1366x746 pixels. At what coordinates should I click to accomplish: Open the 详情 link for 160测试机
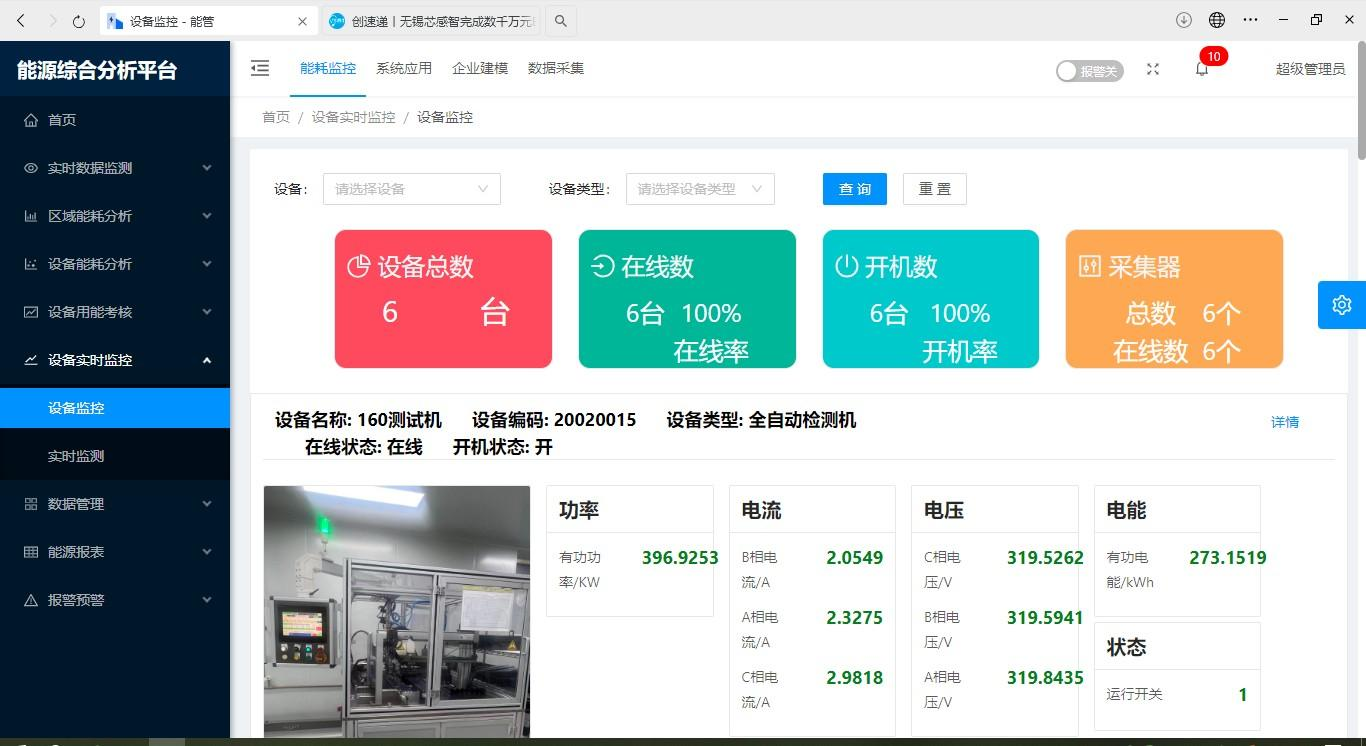[x=1284, y=422]
